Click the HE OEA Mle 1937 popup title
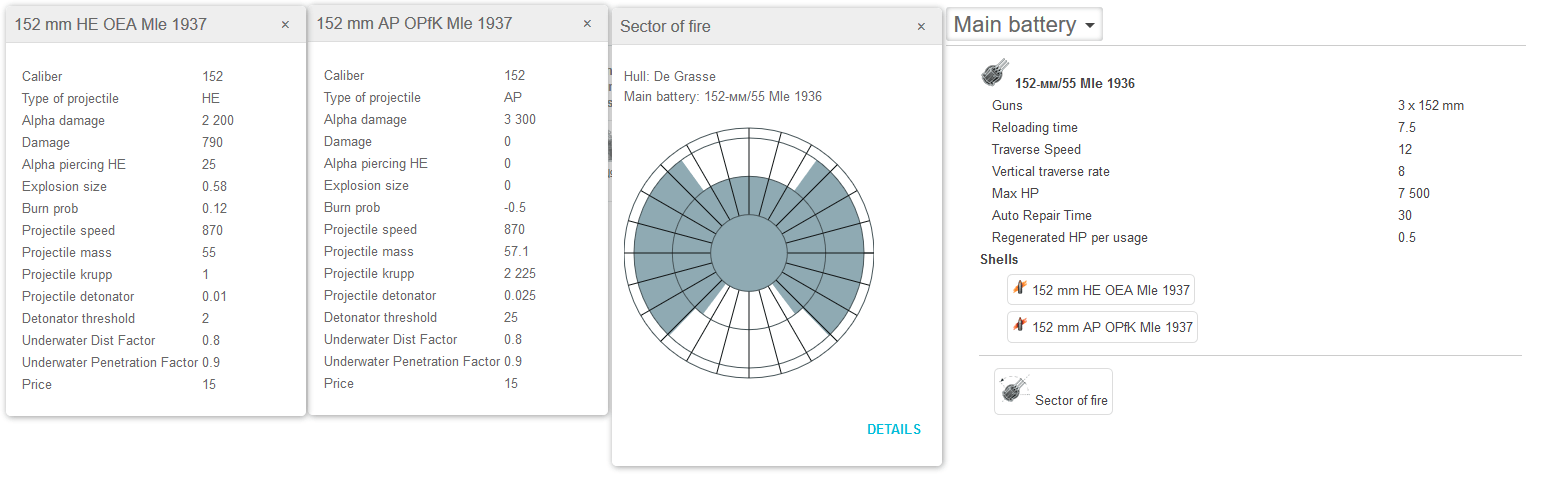 [111, 25]
